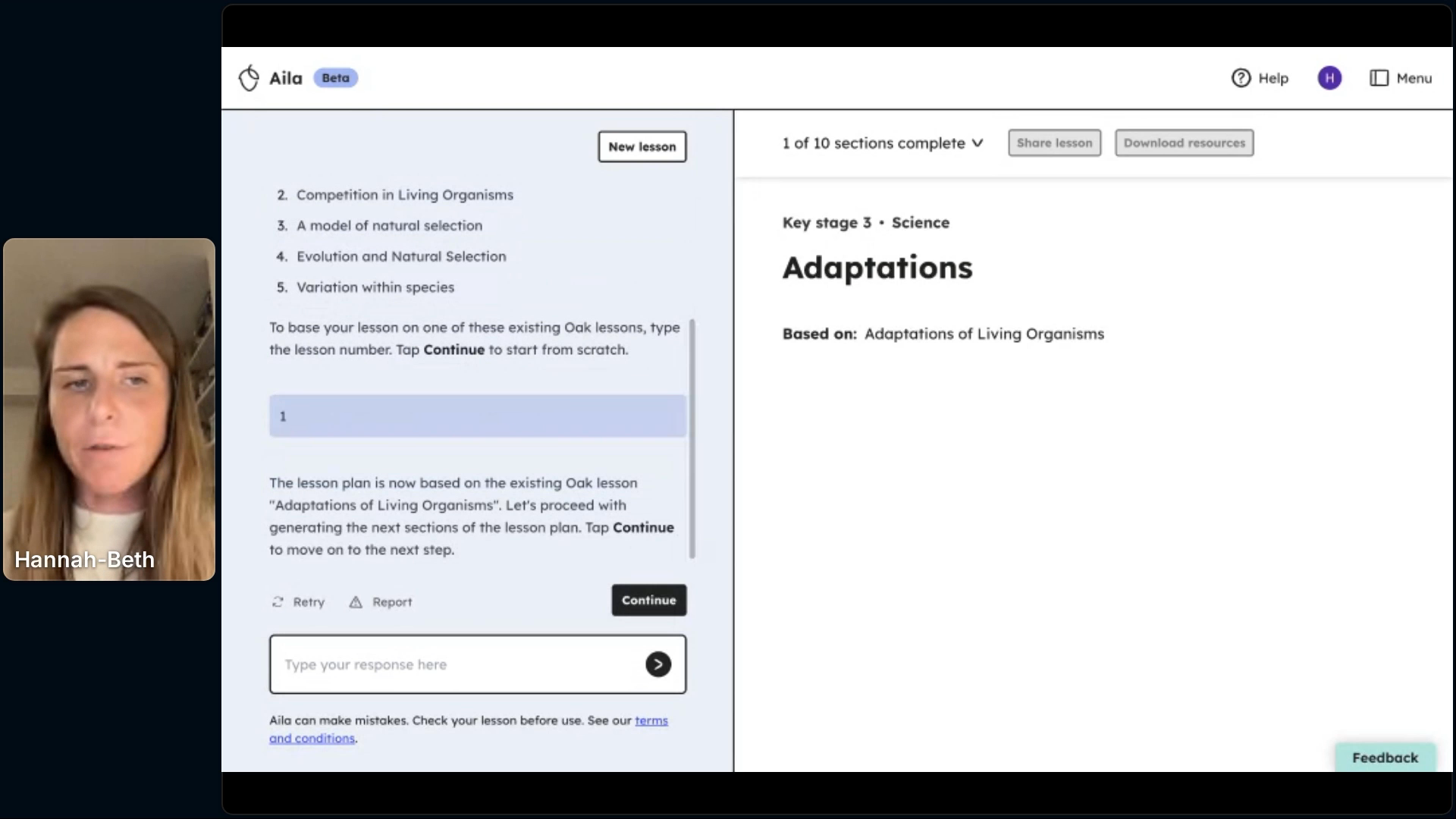Report the generated lesson content
This screenshot has width=1456, height=819.
380,601
